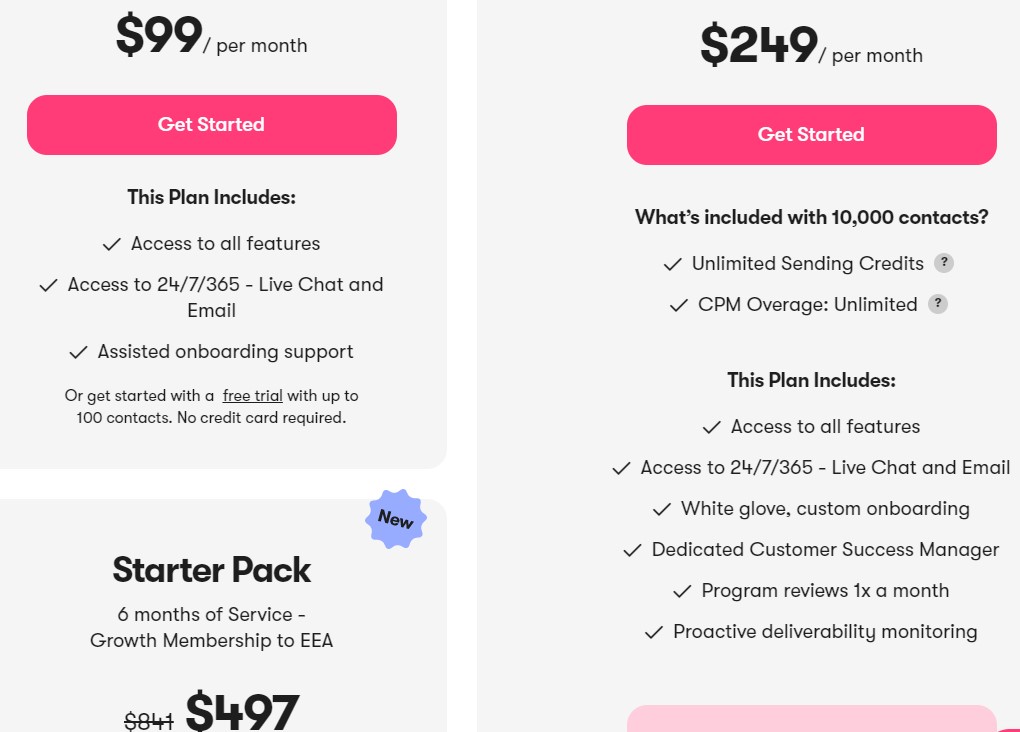Click the struck-through $841 price

(148, 721)
